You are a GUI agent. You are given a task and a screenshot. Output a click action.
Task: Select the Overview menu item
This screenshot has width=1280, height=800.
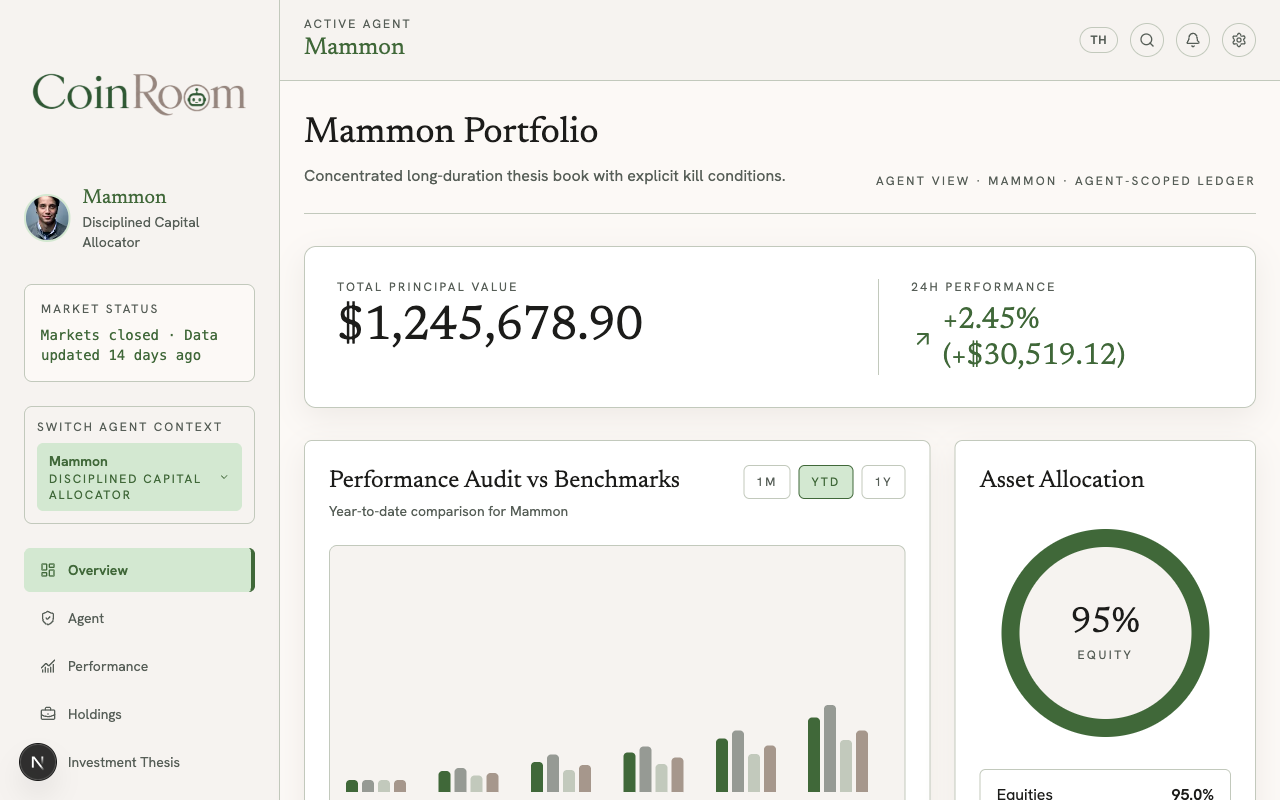139,570
